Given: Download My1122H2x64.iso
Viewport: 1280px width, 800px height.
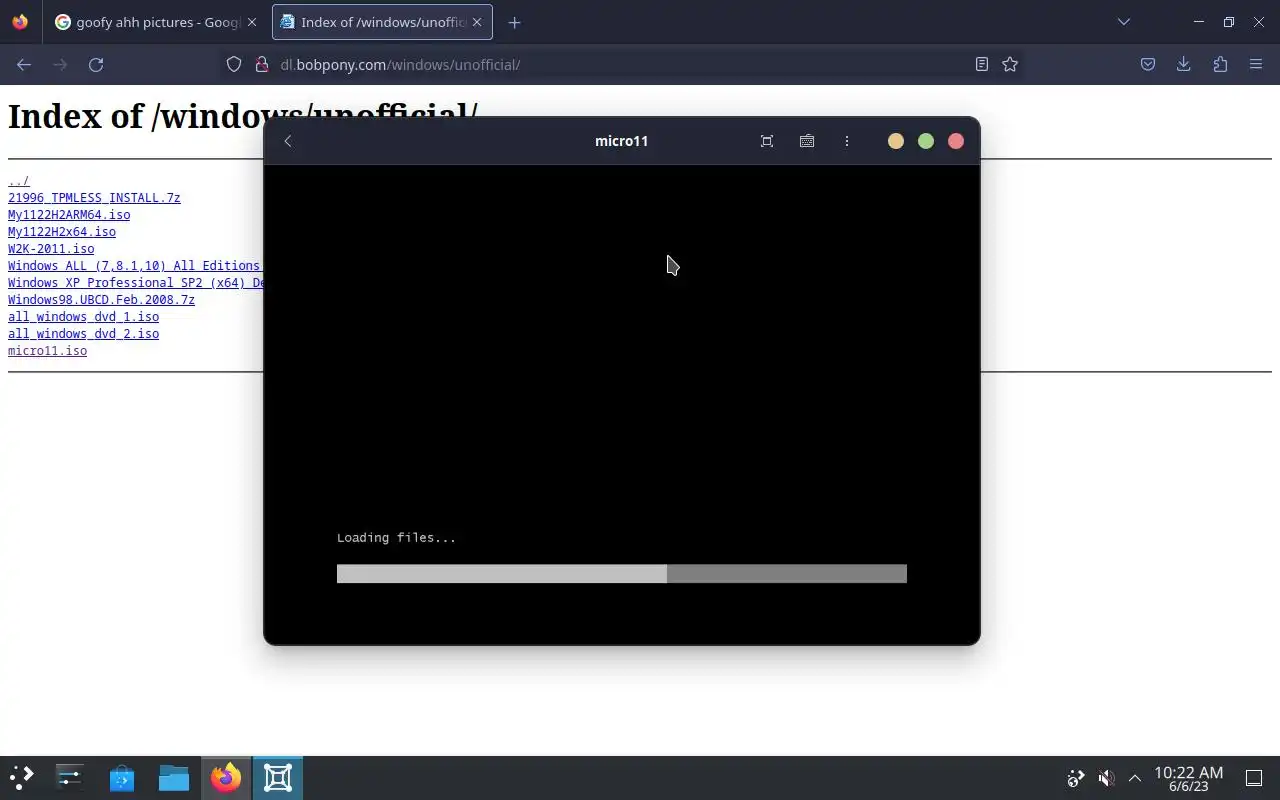Looking at the screenshot, I should coord(62,232).
